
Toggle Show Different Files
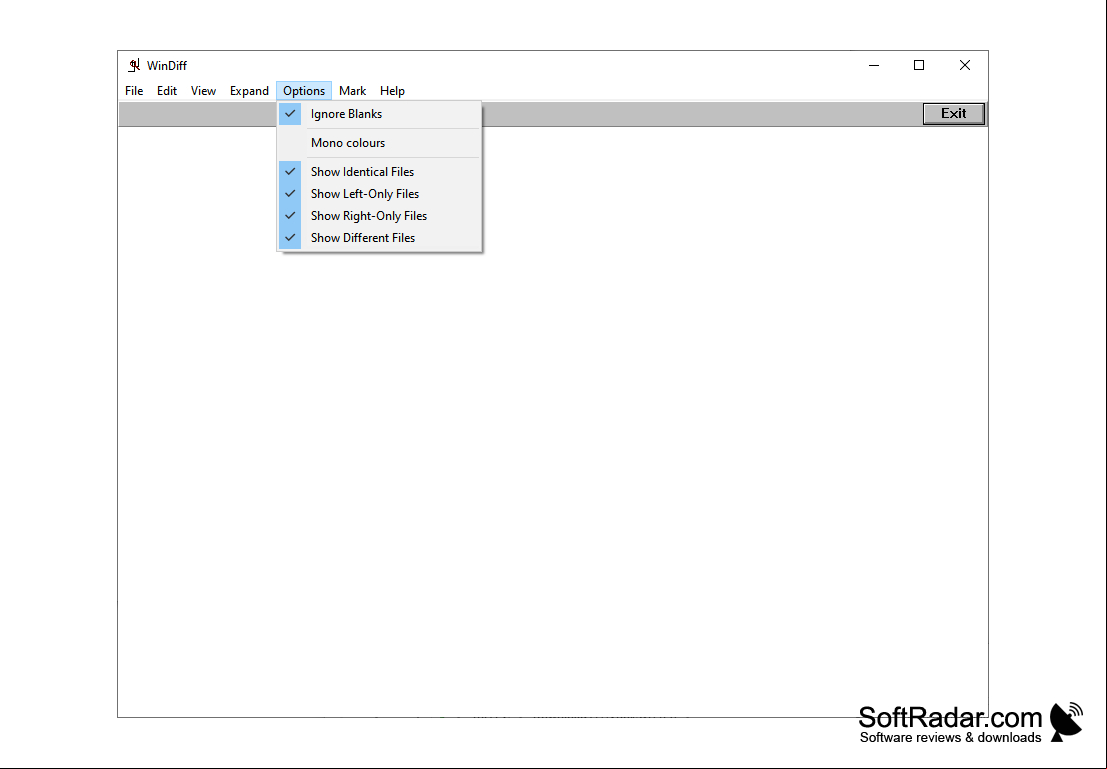point(379,238)
